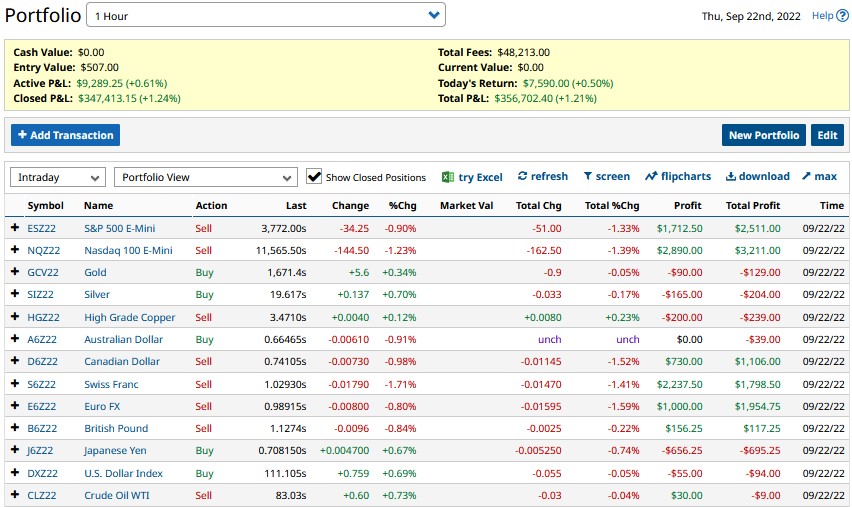Click ESZ22 Total Profit $2,511.00
The height and width of the screenshot is (507, 852).
point(757,228)
